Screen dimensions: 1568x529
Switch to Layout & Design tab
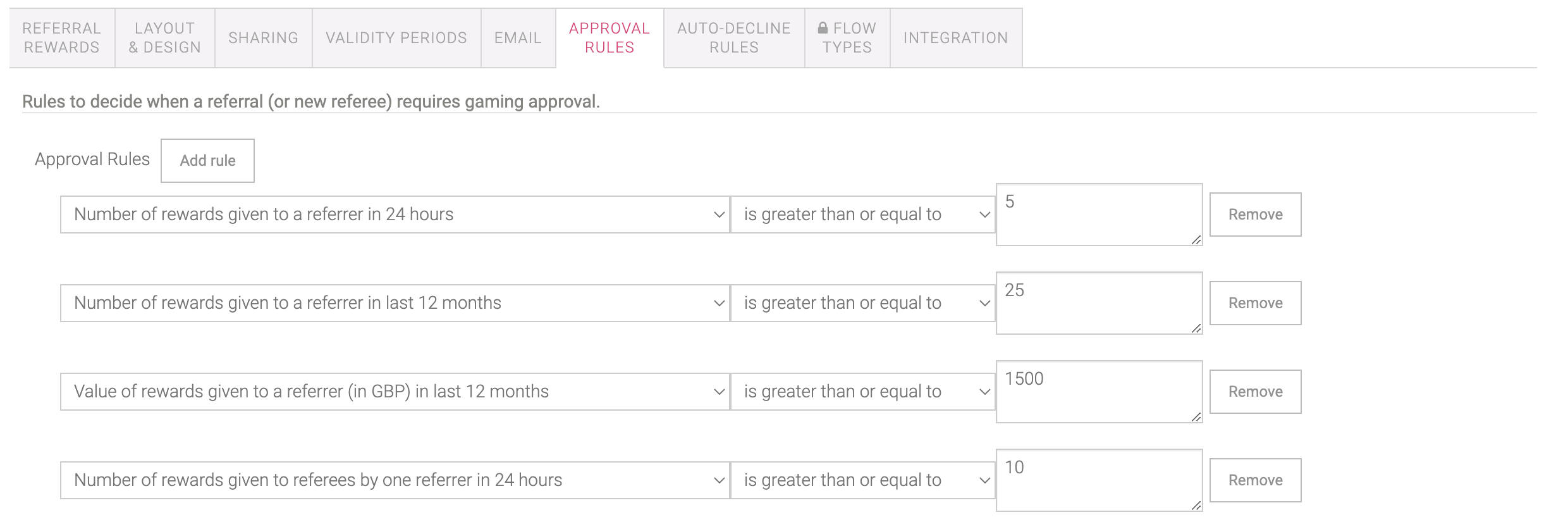coord(165,38)
